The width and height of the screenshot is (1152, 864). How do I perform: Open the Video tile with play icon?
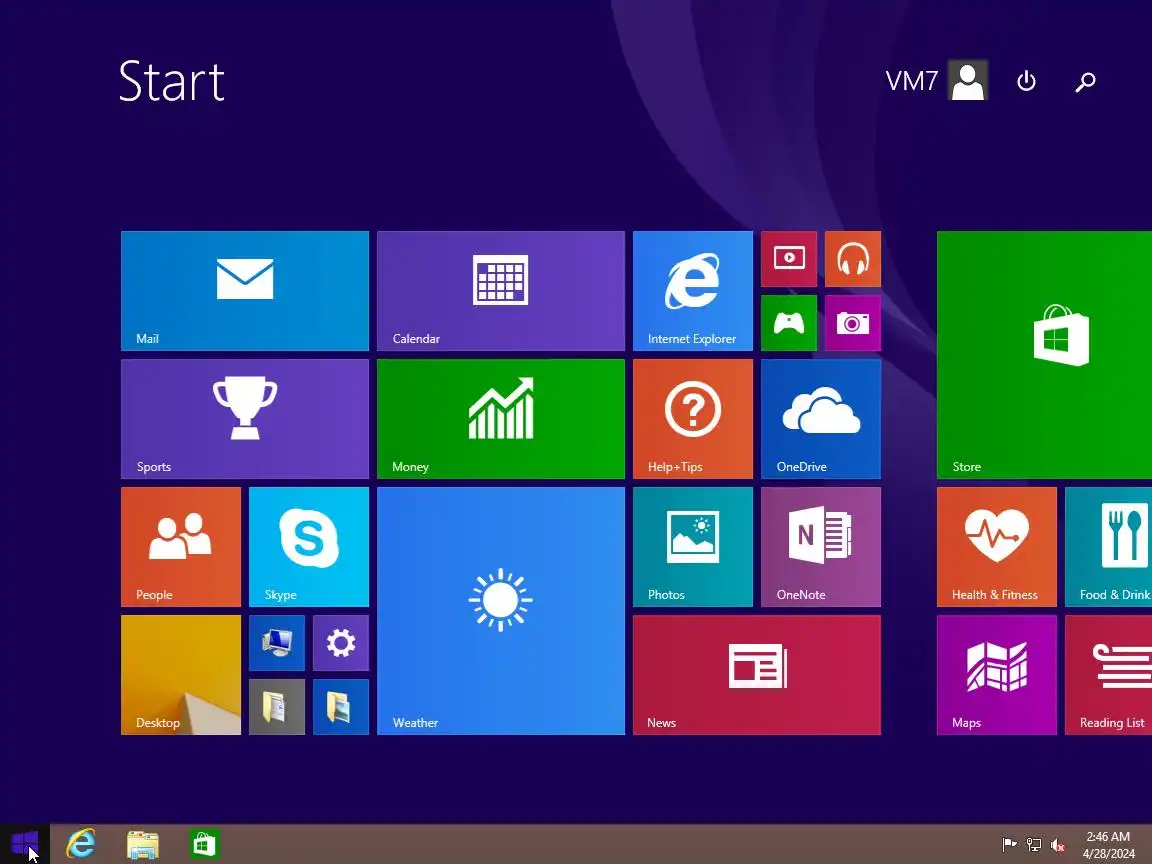click(x=789, y=259)
